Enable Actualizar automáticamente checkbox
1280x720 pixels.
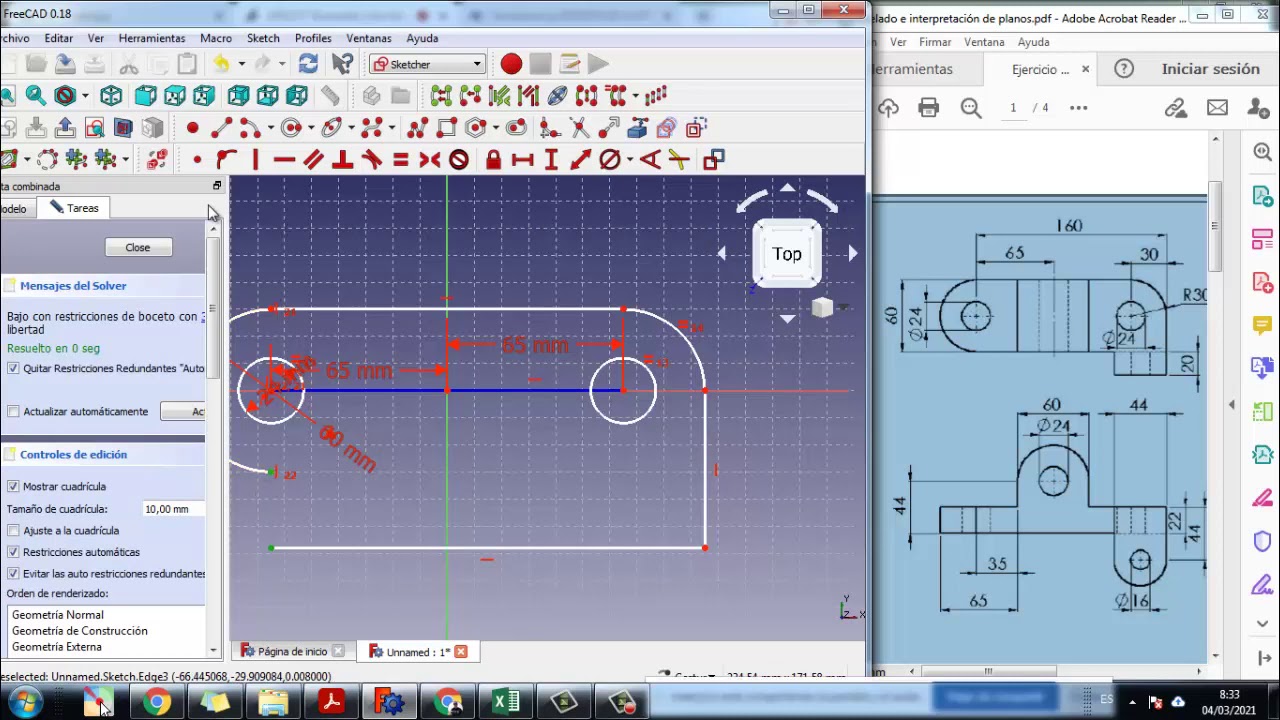click(13, 411)
